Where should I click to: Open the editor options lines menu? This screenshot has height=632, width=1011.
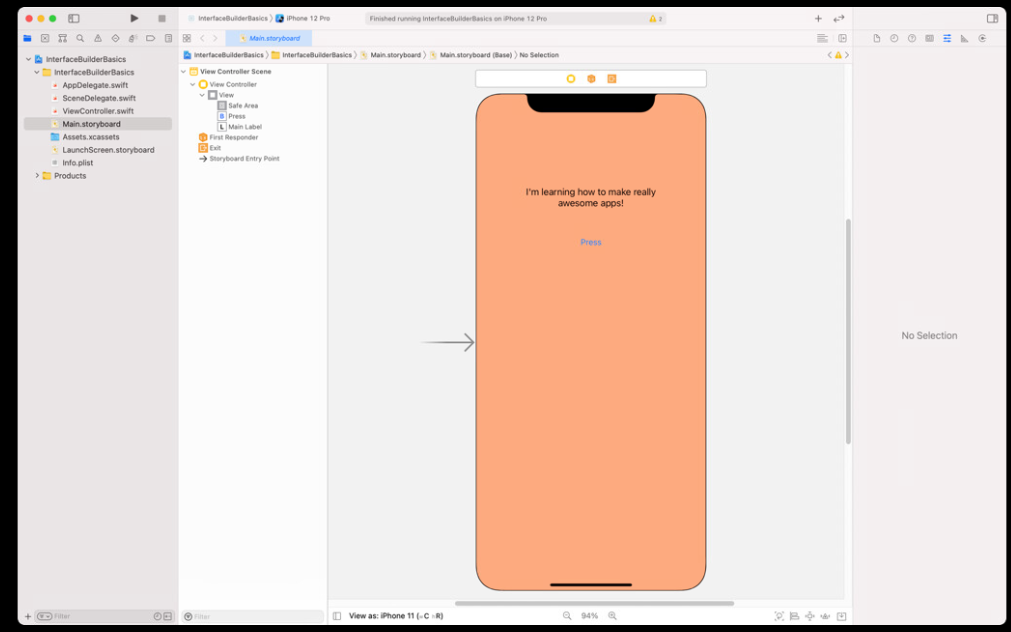822,39
